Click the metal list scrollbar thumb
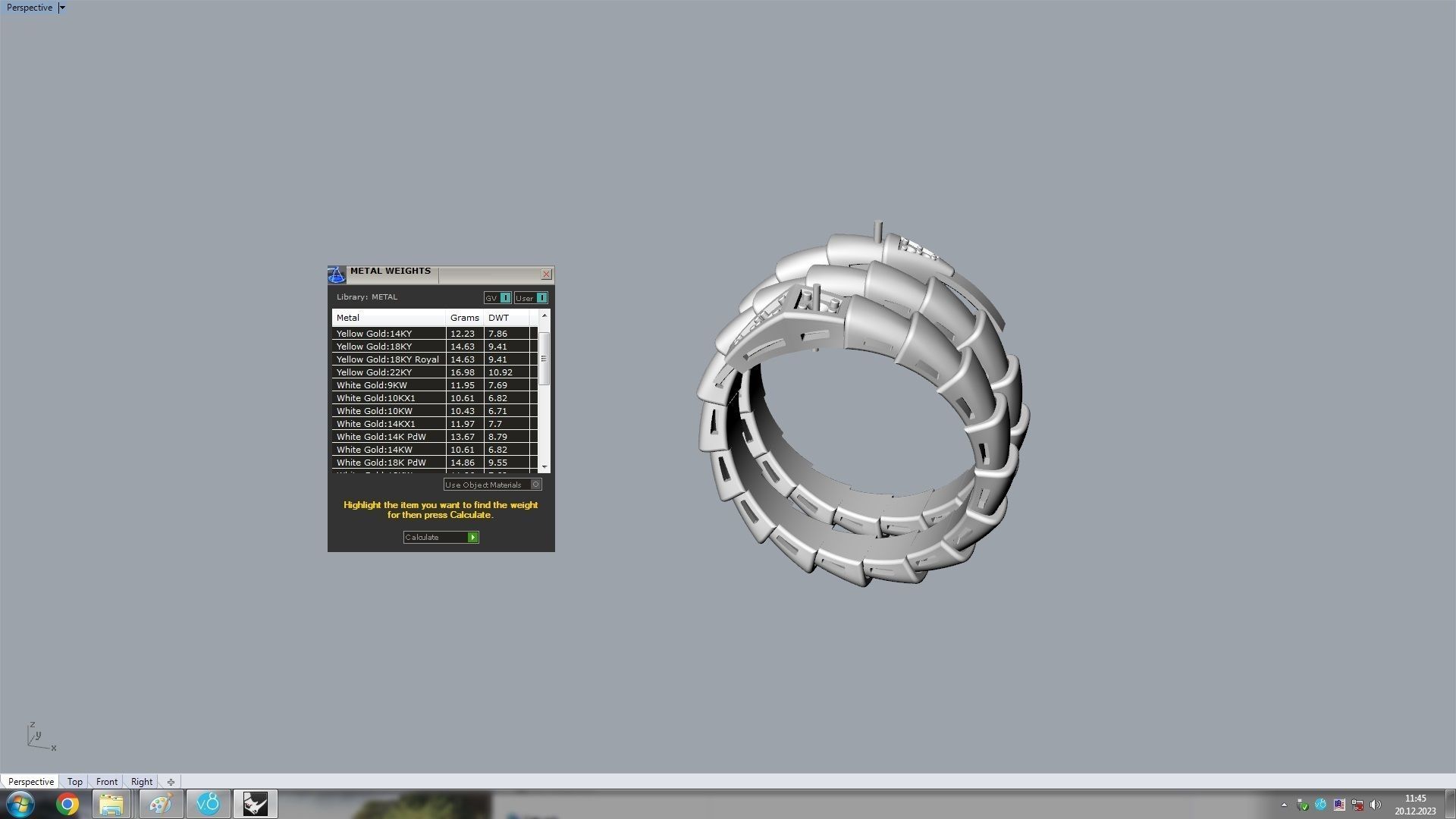Screen dimensions: 1456x819 [544, 359]
